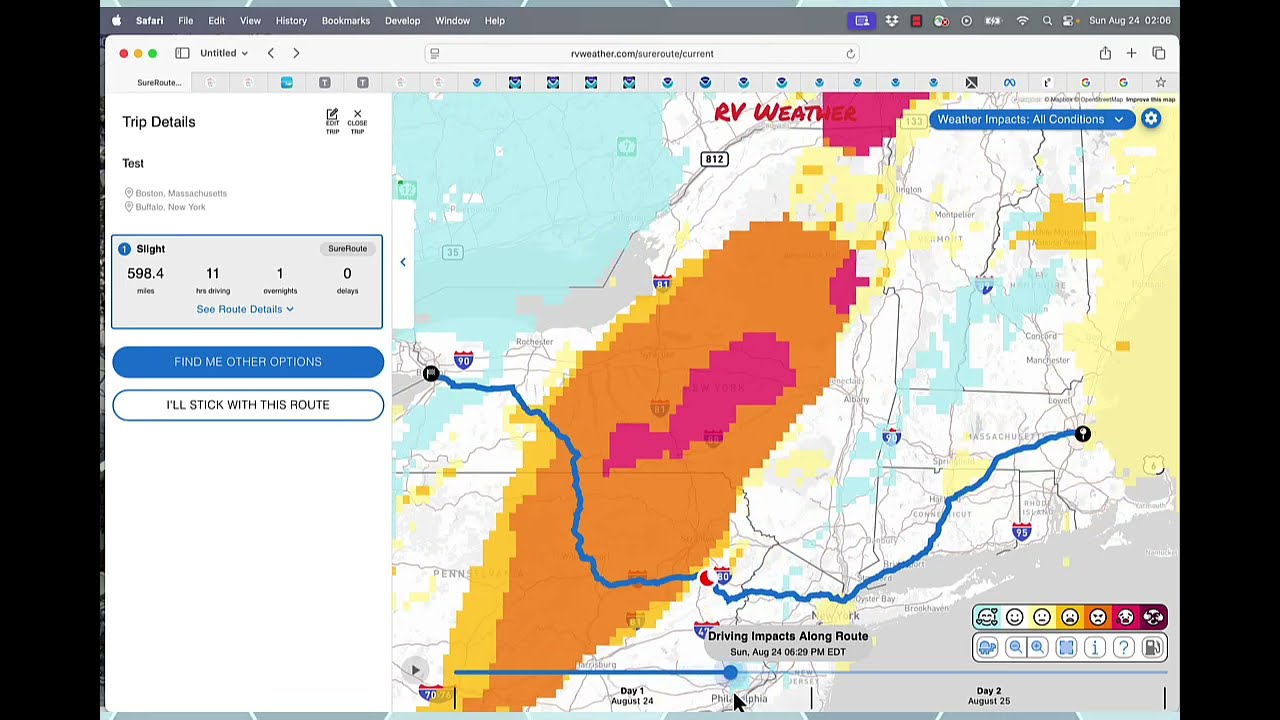Open the Untitled tab group dropdown

point(224,53)
